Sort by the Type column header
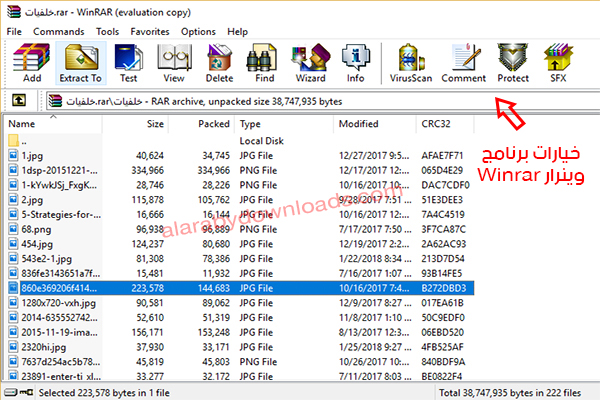The width and height of the screenshot is (600, 400). tap(284, 124)
